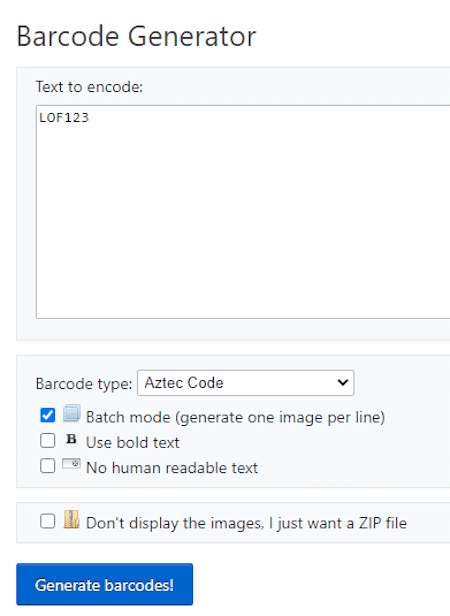Click the chevron arrow of the Barcode type select
This screenshot has width=450, height=616.
(x=343, y=382)
